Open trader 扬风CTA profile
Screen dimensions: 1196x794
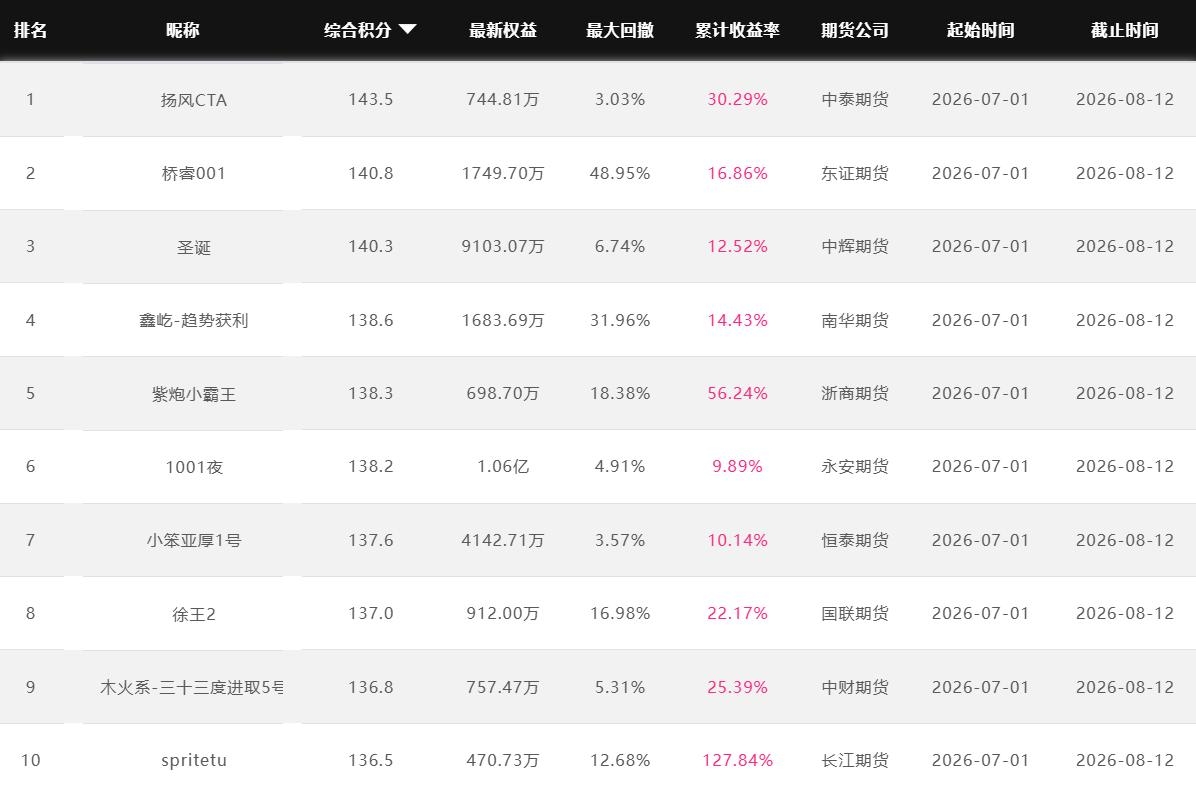coord(194,100)
